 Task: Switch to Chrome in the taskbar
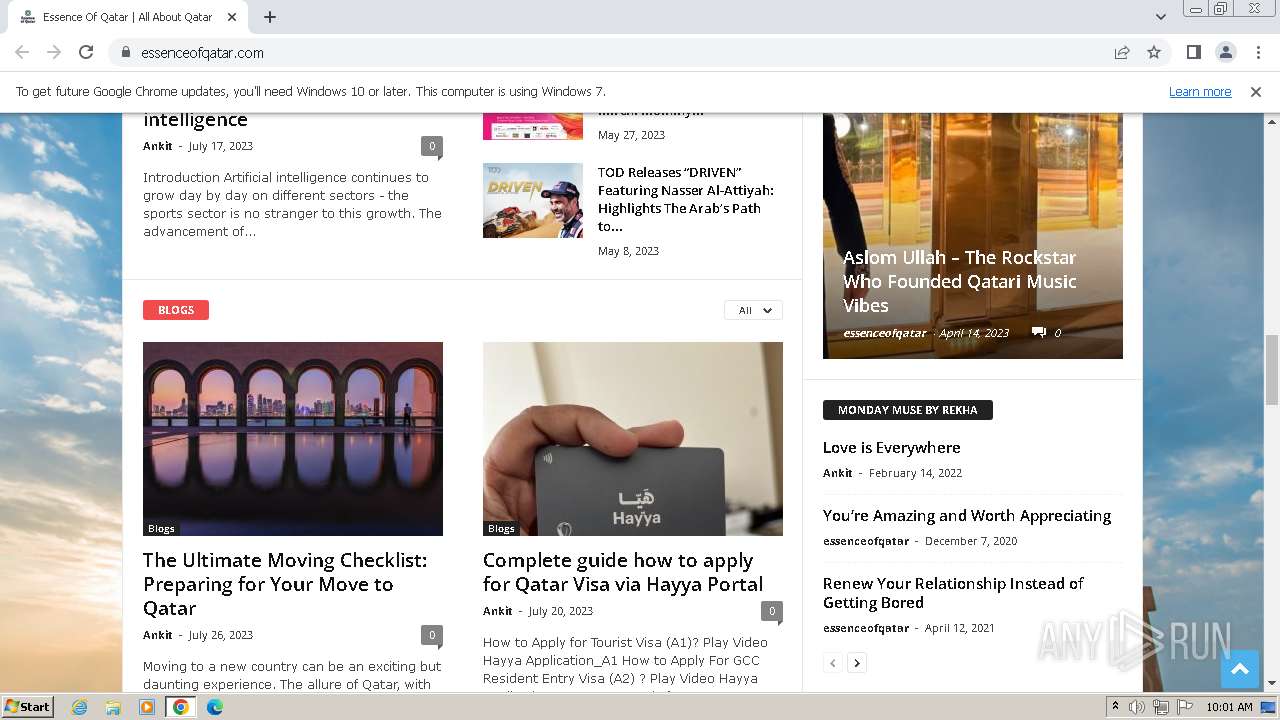(x=181, y=707)
